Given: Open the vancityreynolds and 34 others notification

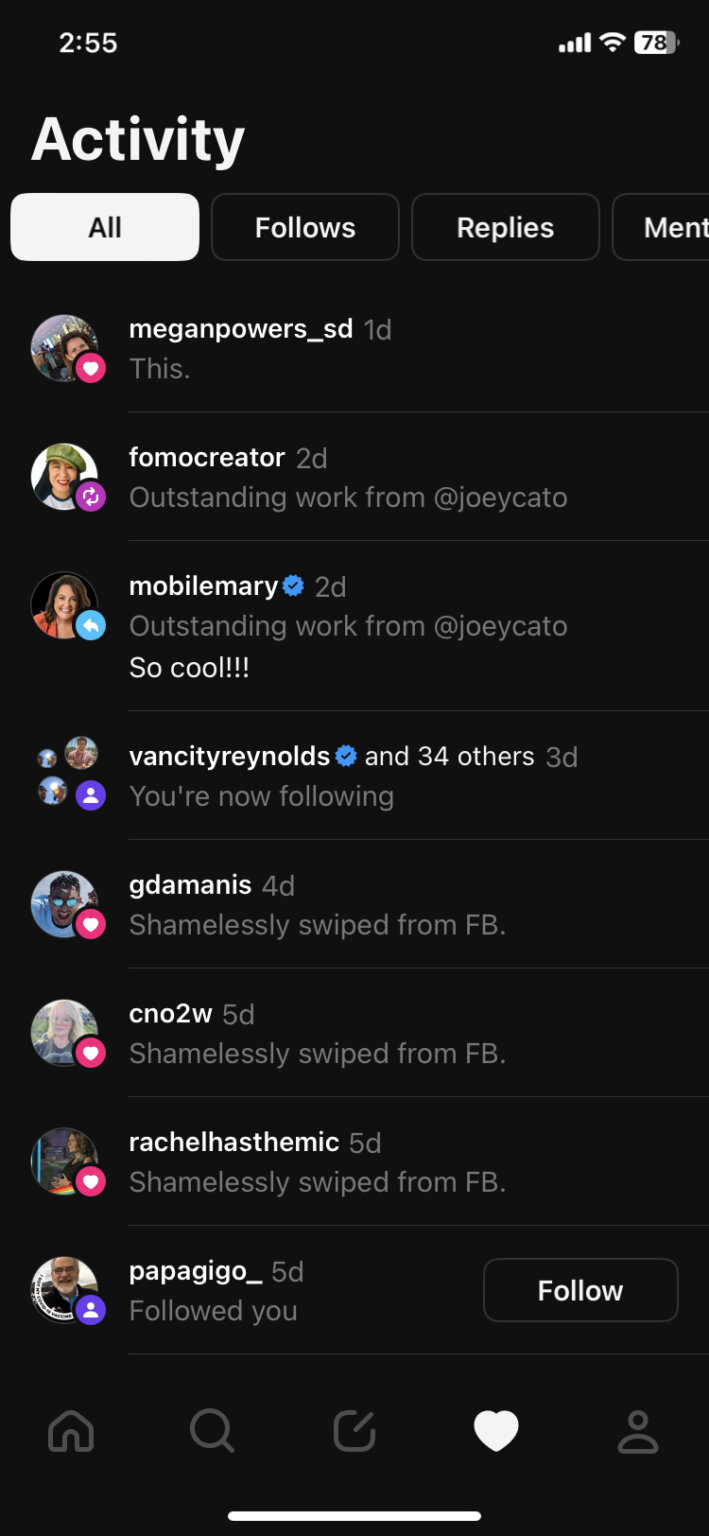Looking at the screenshot, I should [x=350, y=776].
